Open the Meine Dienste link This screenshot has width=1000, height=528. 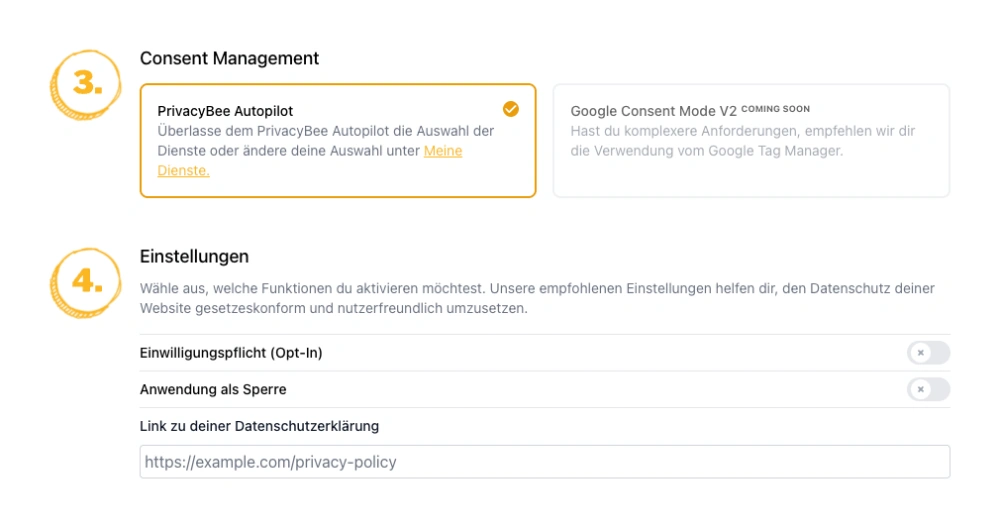point(442,151)
